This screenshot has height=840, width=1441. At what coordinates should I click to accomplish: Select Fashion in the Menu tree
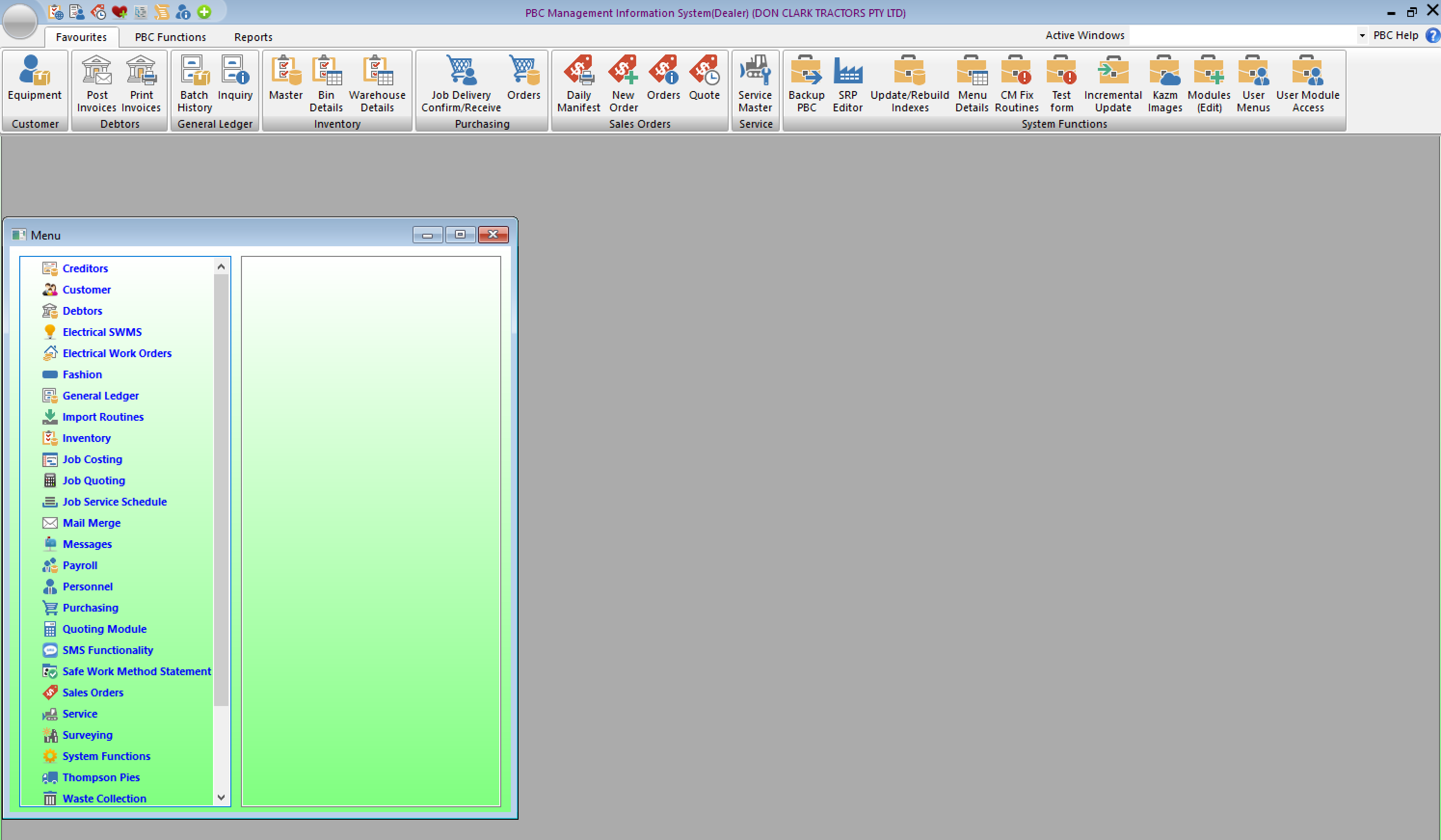pyautogui.click(x=82, y=374)
